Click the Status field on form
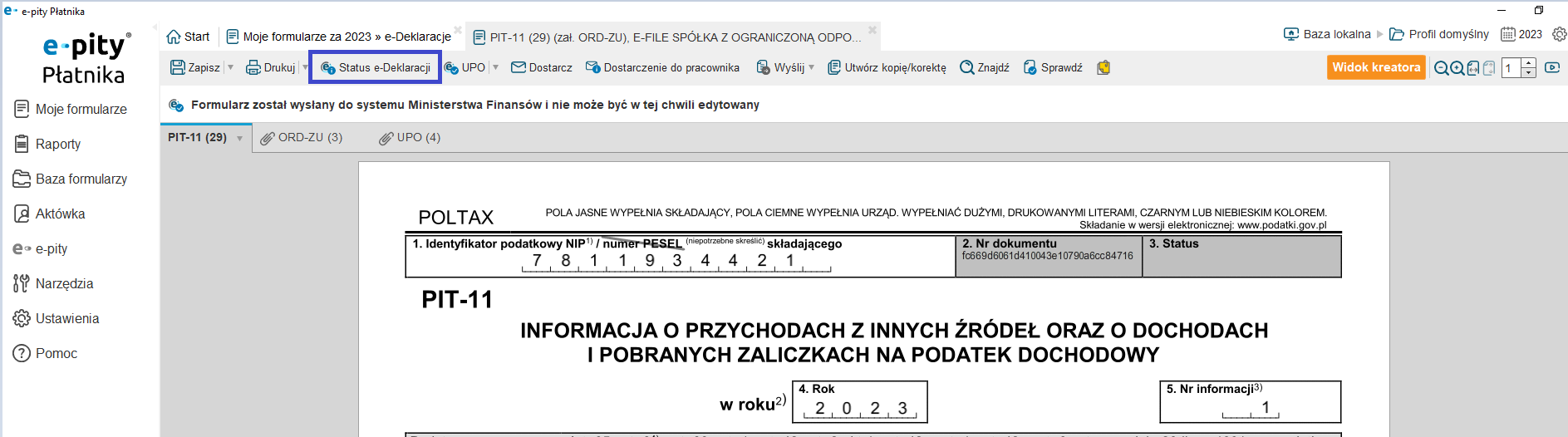This screenshot has width=1568, height=437. click(1241, 256)
